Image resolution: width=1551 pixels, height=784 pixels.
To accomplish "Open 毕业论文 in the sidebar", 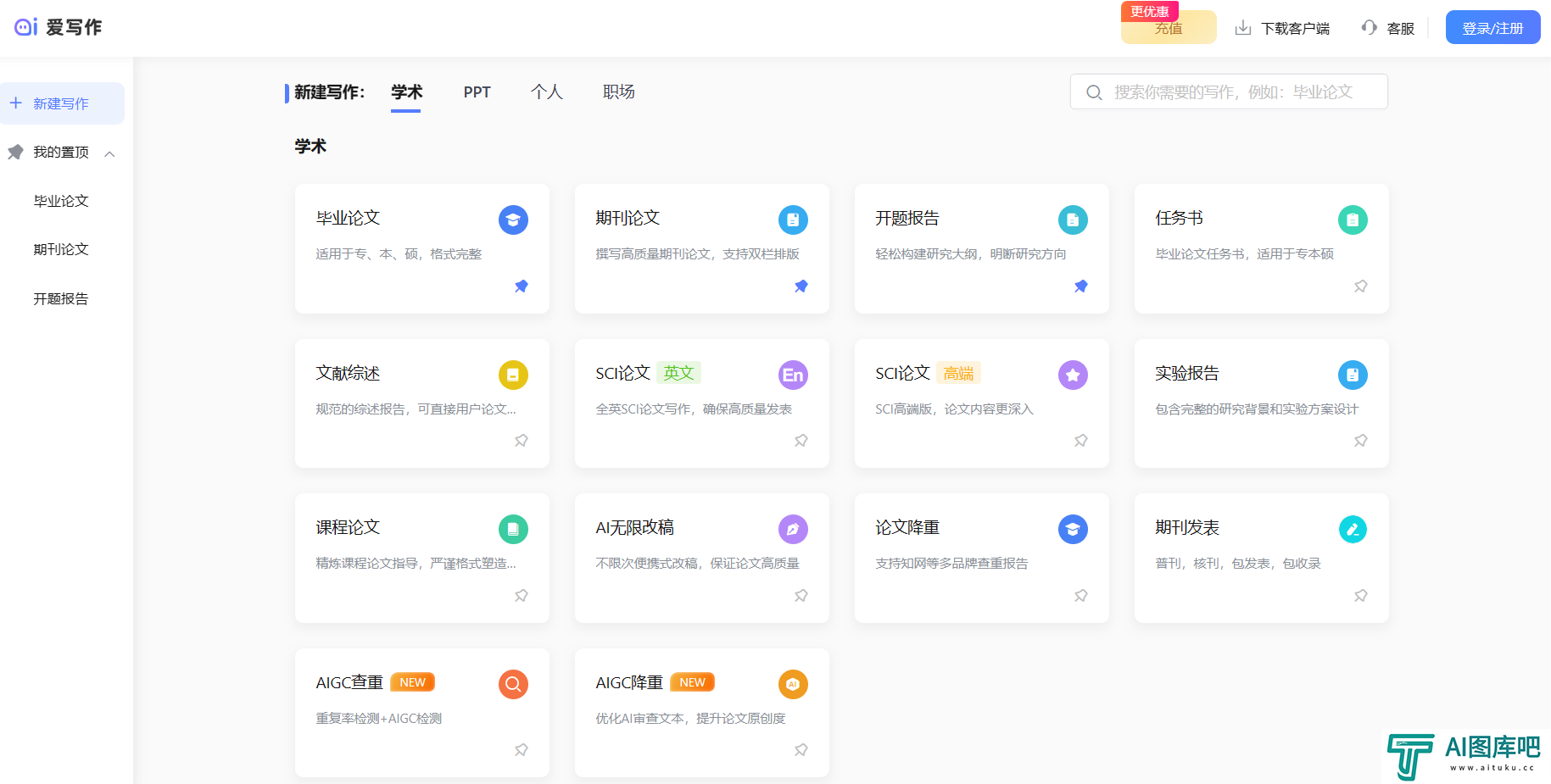I will pyautogui.click(x=61, y=201).
